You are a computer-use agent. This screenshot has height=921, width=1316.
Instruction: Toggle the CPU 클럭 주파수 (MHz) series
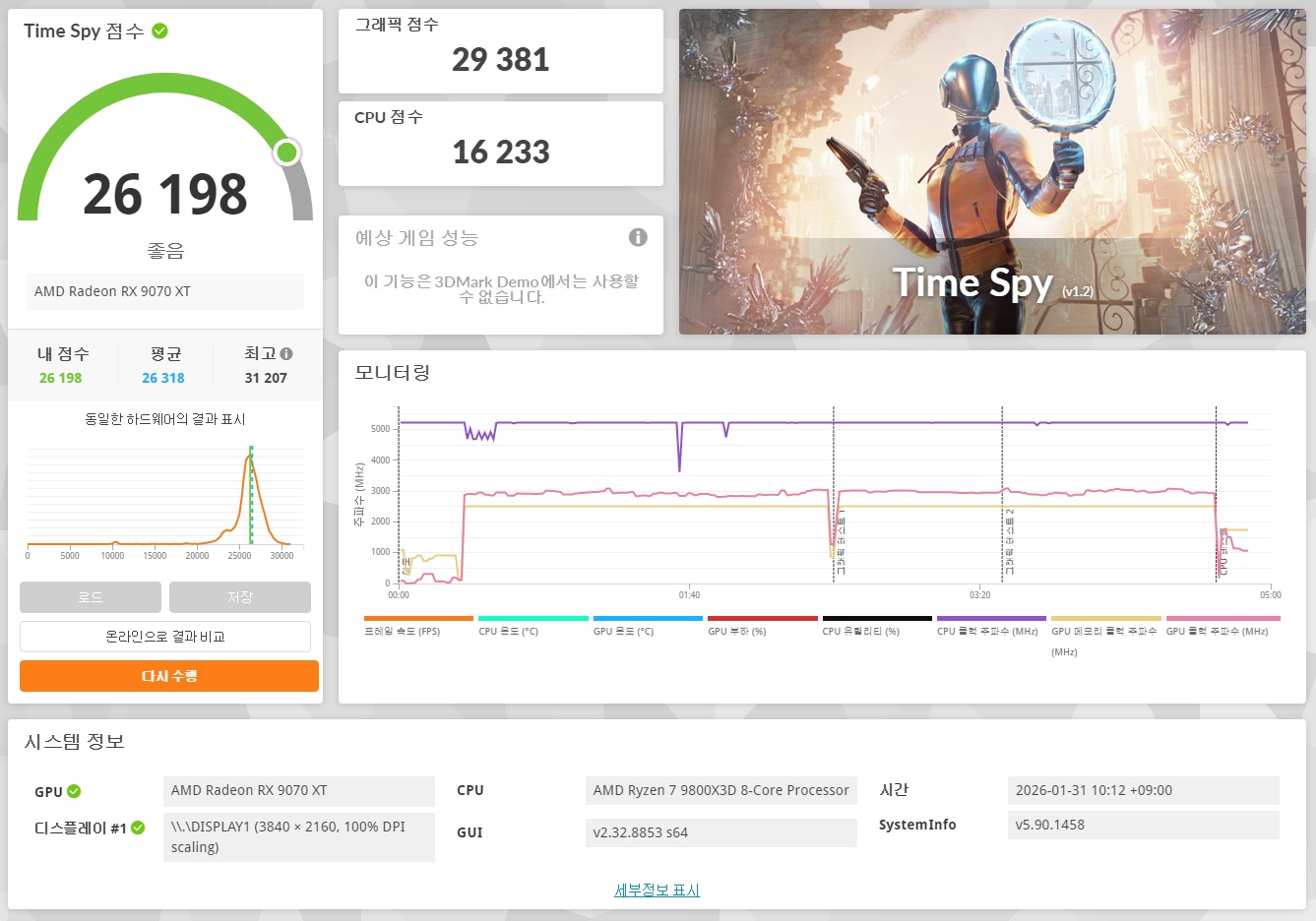pyautogui.click(x=987, y=631)
